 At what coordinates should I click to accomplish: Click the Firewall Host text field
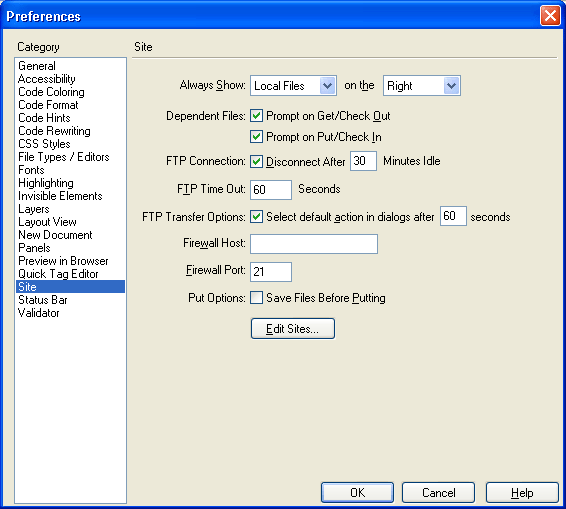(314, 244)
